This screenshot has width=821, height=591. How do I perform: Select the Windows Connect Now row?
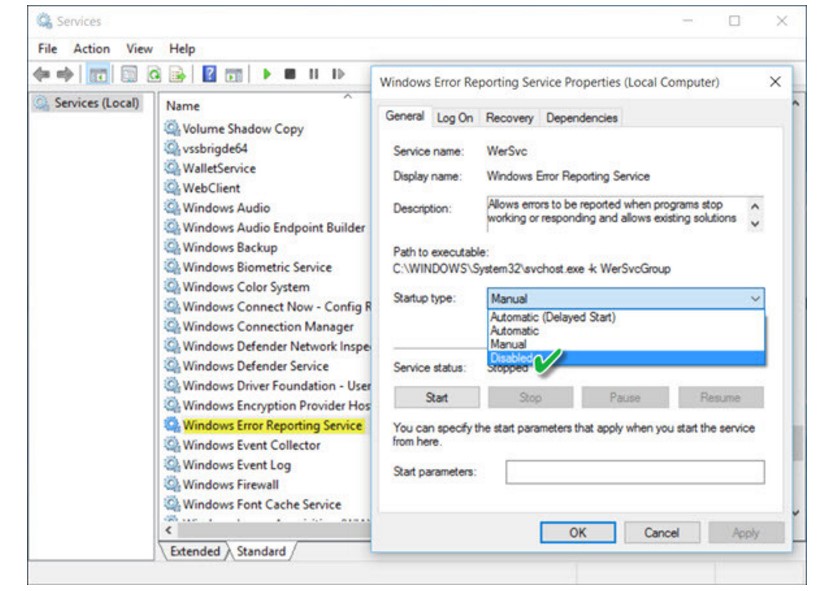tap(267, 306)
